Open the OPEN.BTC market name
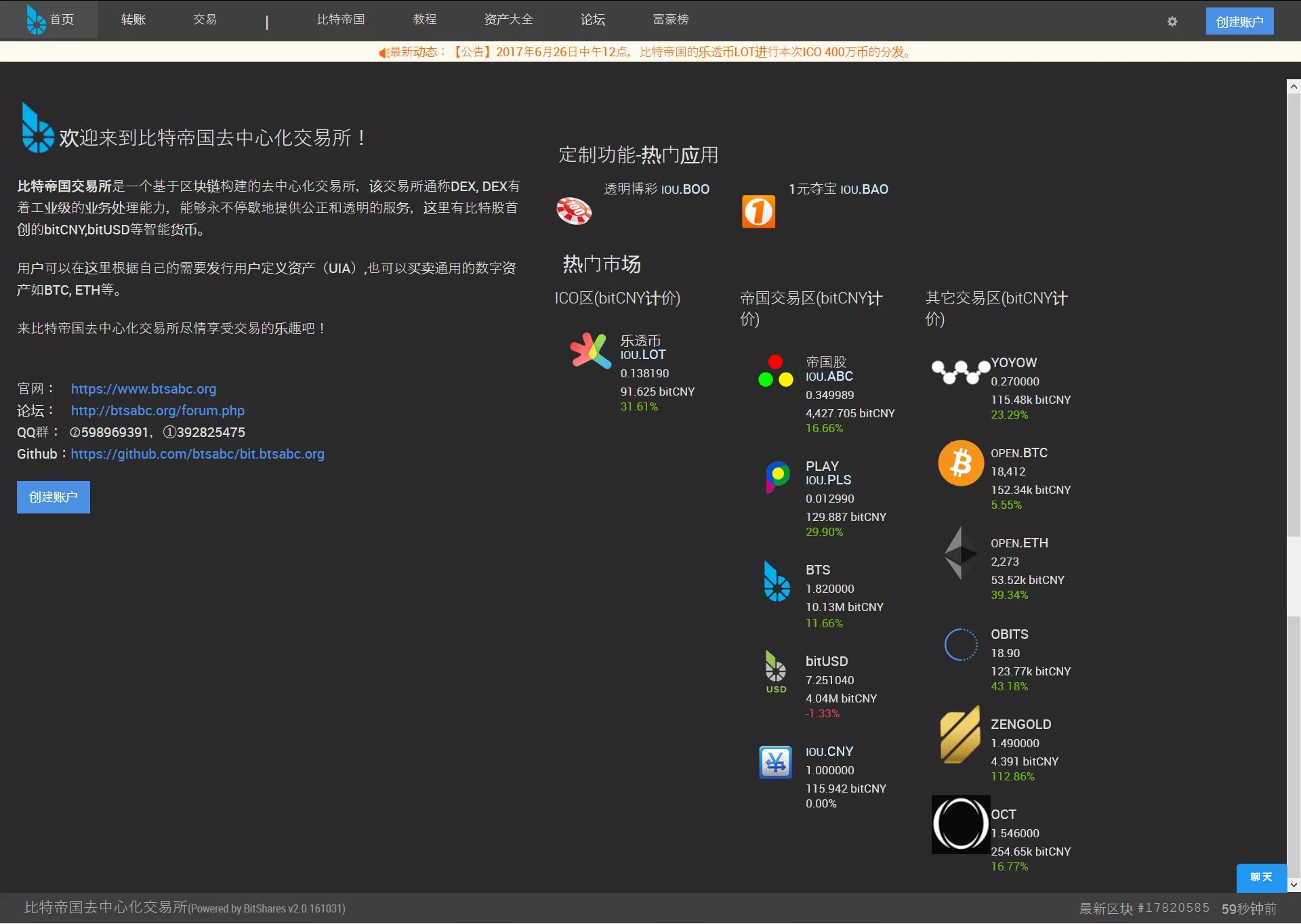The width and height of the screenshot is (1301, 924). pos(1019,453)
